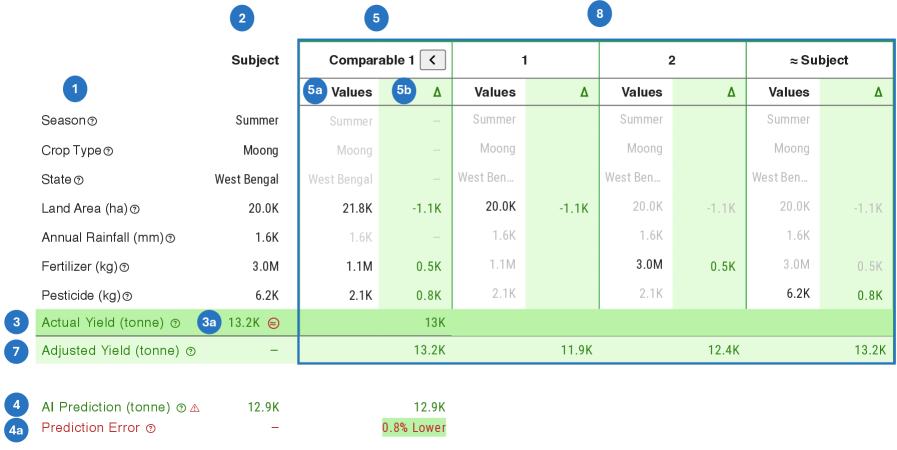This screenshot has width=897, height=450.
Task: Click the '0.8% Lower' prediction error badge
Action: coord(413,428)
